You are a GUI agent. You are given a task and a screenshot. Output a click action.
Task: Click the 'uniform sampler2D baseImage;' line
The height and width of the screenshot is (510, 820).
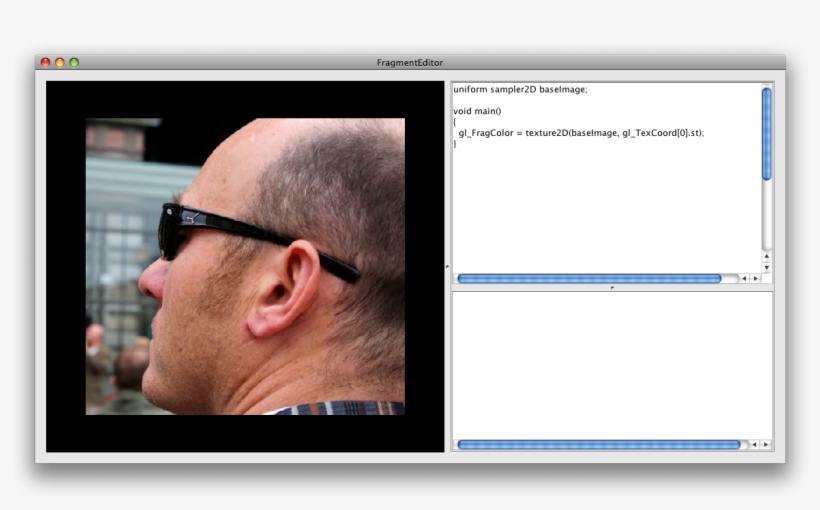pos(520,89)
